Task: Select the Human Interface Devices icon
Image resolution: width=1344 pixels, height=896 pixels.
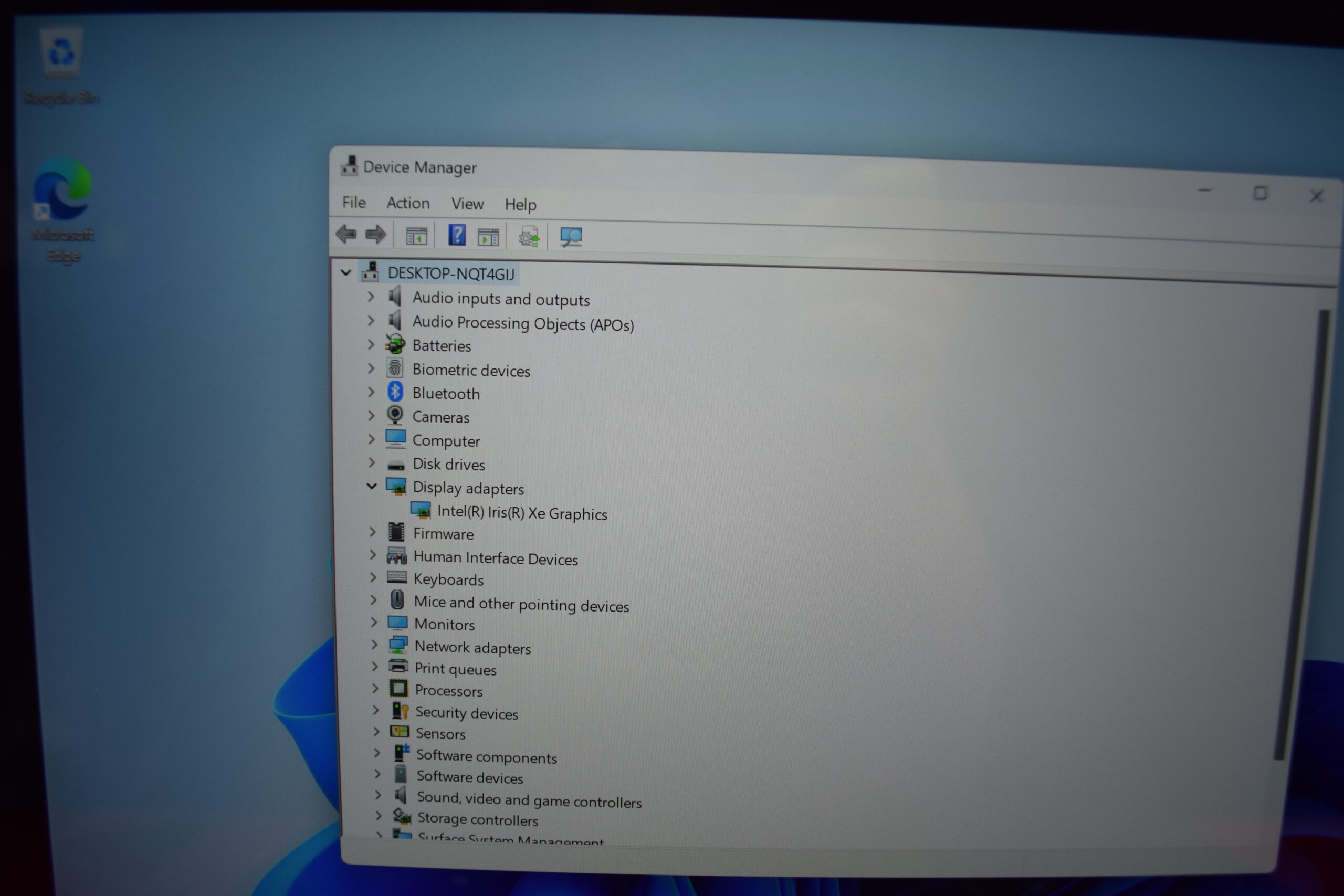Action: point(397,555)
